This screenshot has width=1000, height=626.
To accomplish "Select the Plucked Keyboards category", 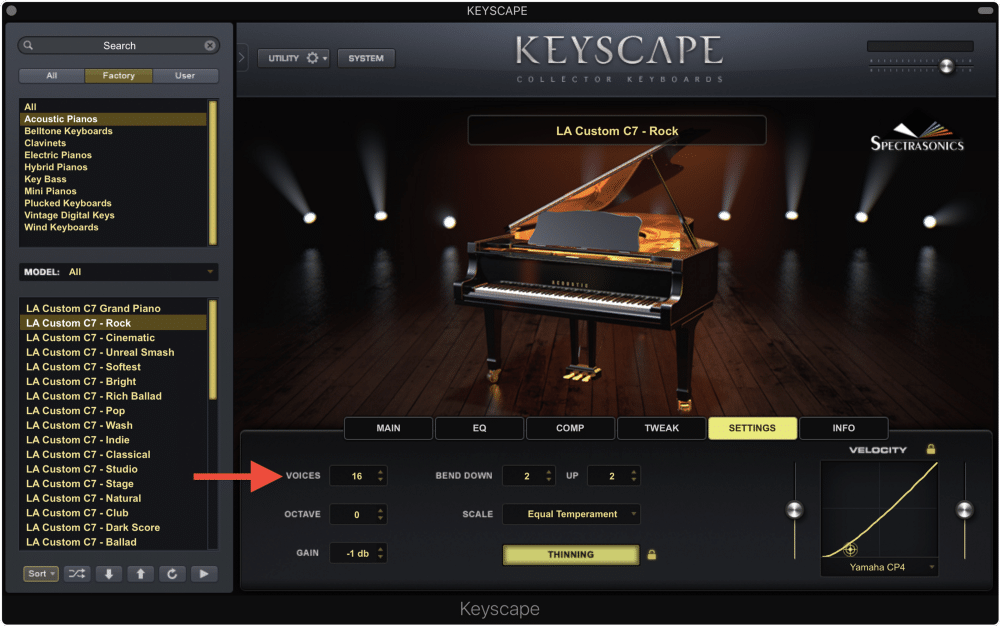I will [113, 203].
